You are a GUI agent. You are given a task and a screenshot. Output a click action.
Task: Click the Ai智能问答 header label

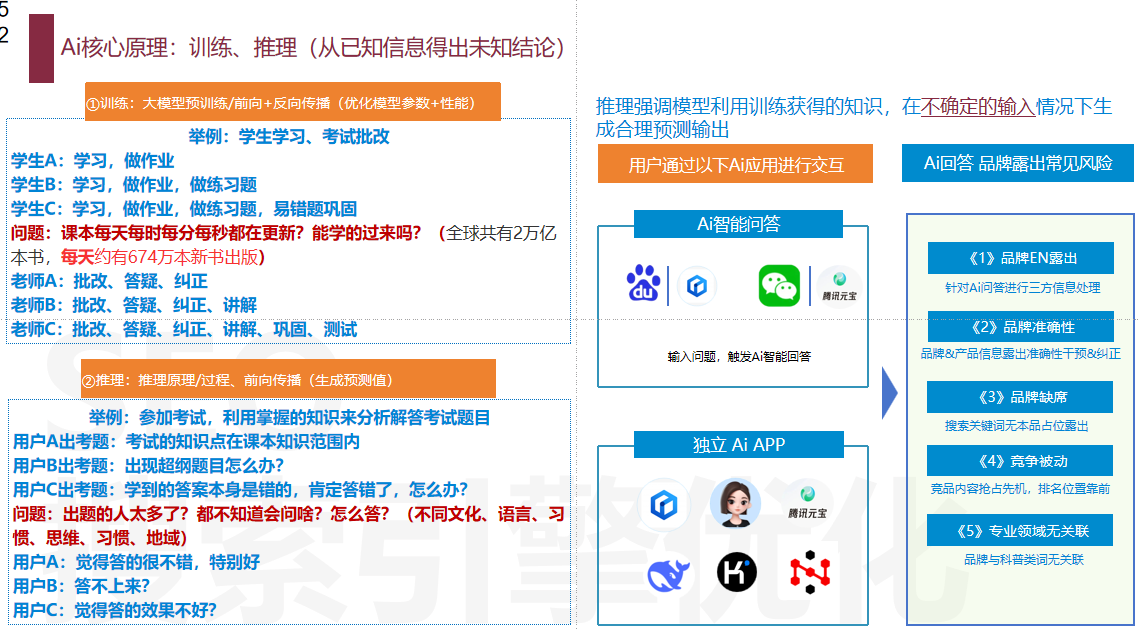[738, 224]
